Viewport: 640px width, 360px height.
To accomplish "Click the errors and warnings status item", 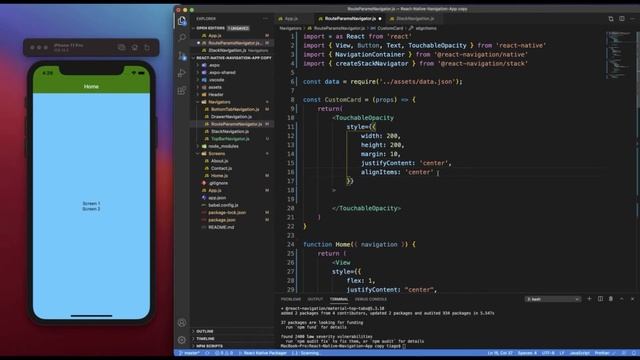I will 224,353.
